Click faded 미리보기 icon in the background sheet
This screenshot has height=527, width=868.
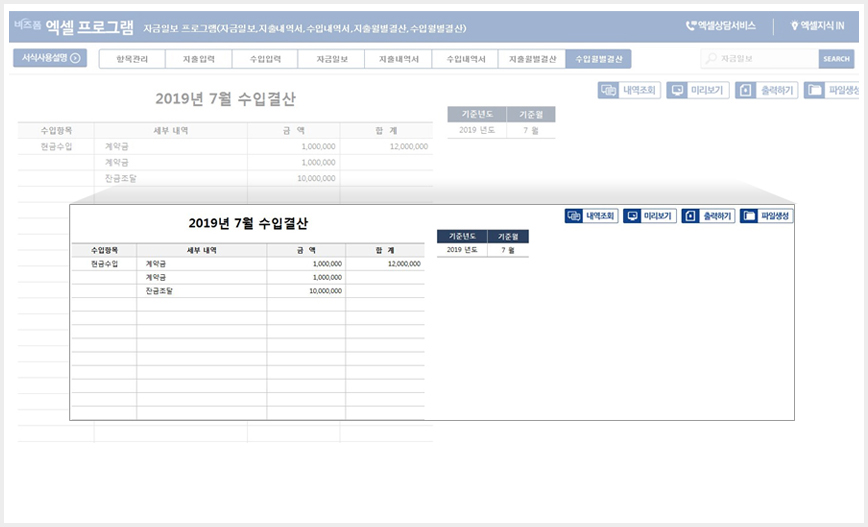pyautogui.click(x=677, y=90)
